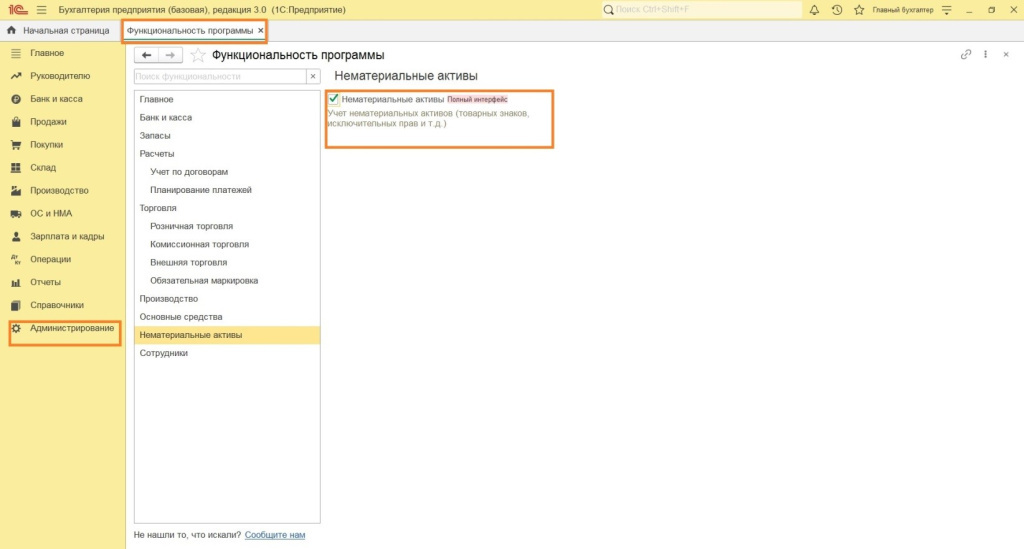
Task: Select Торговля in functionality list
Action: coord(227,208)
